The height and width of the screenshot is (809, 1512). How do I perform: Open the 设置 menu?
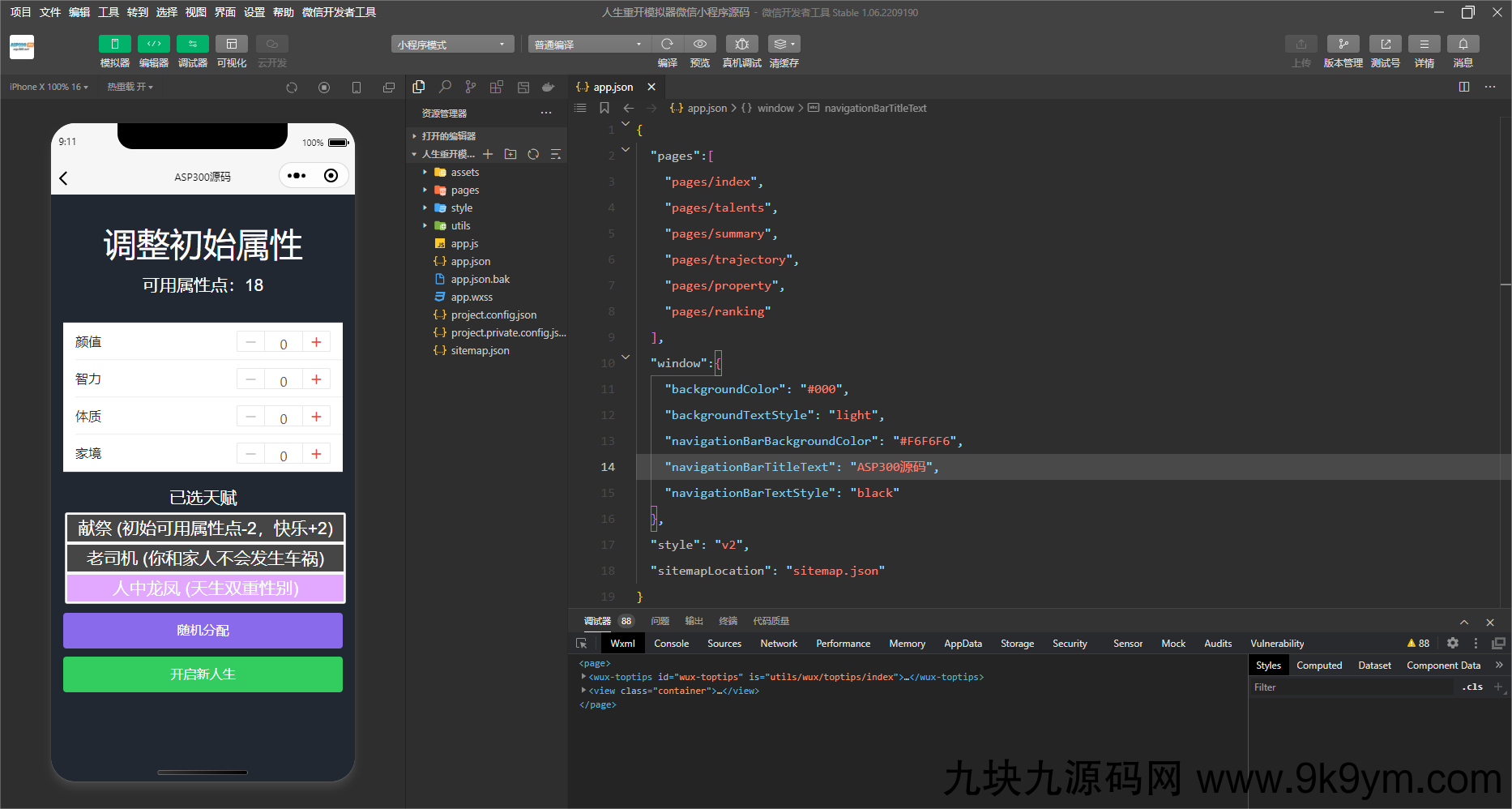[x=254, y=12]
